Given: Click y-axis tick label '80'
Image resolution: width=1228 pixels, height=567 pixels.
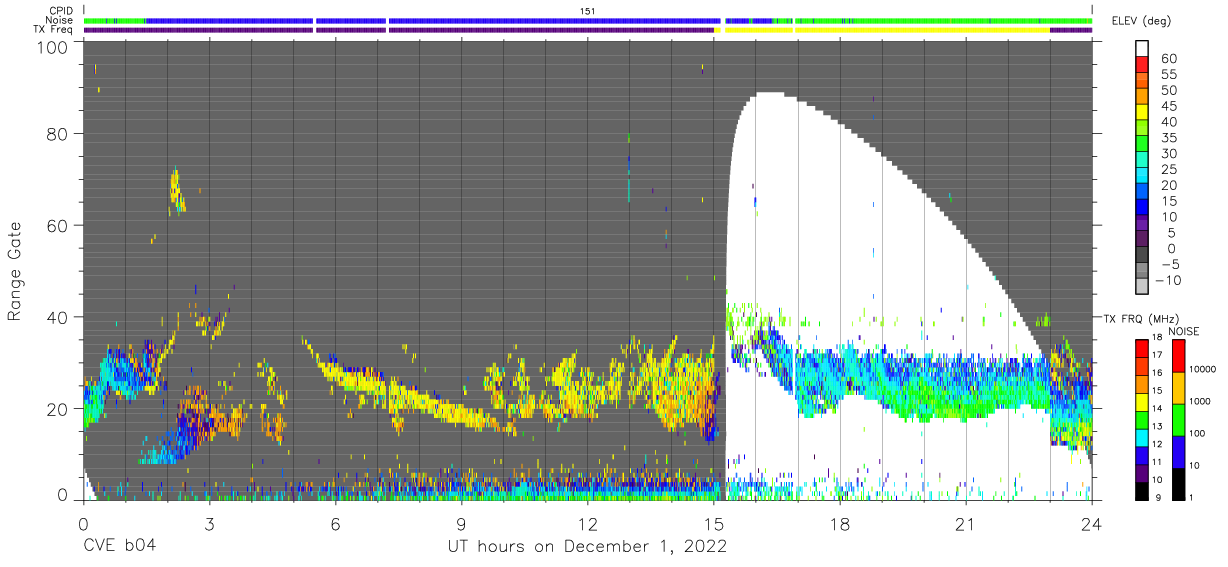Looking at the screenshot, I should pos(57,136).
